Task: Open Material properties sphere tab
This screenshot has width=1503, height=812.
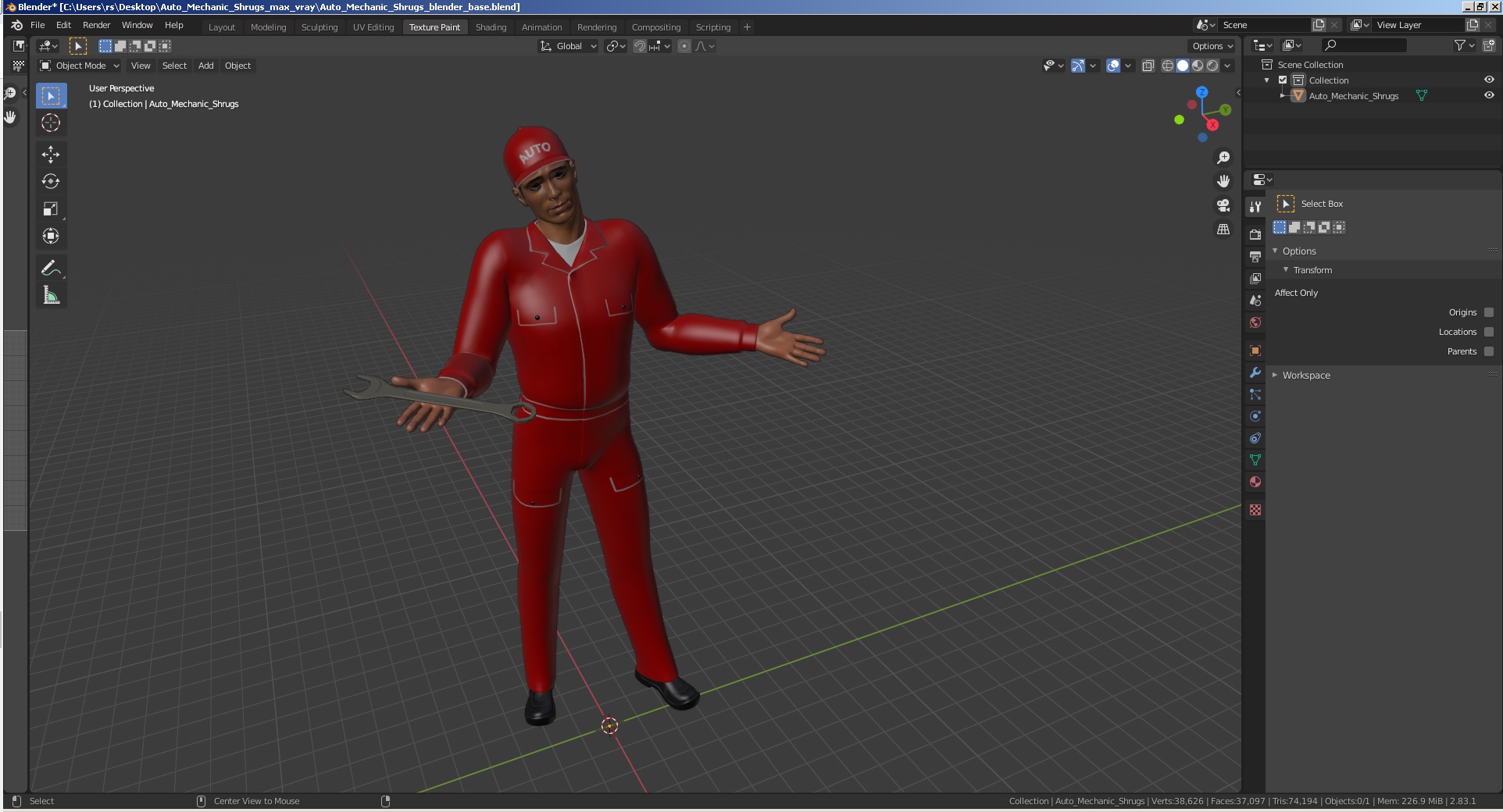Action: (1255, 482)
